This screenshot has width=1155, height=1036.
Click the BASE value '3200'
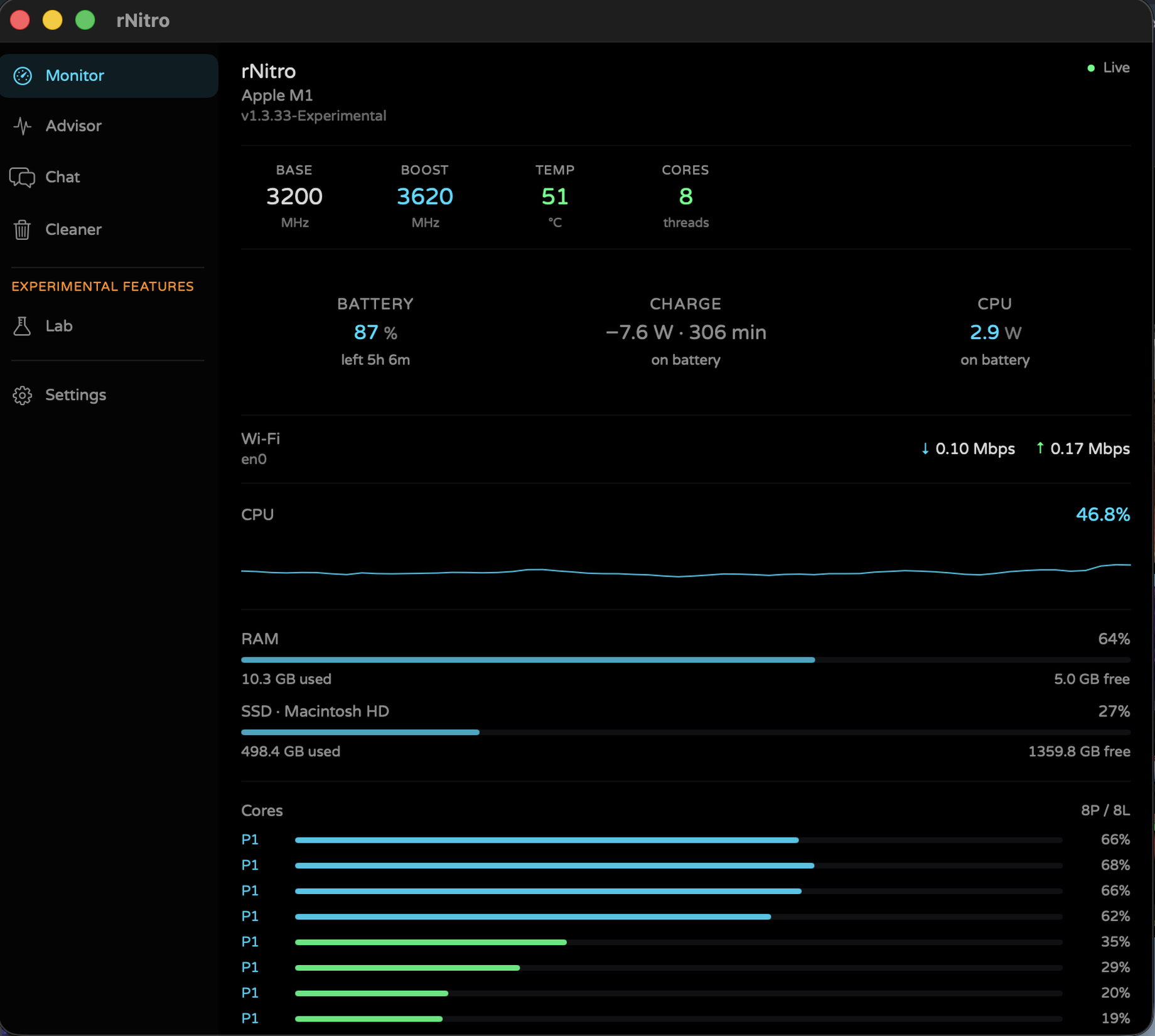pyautogui.click(x=294, y=197)
